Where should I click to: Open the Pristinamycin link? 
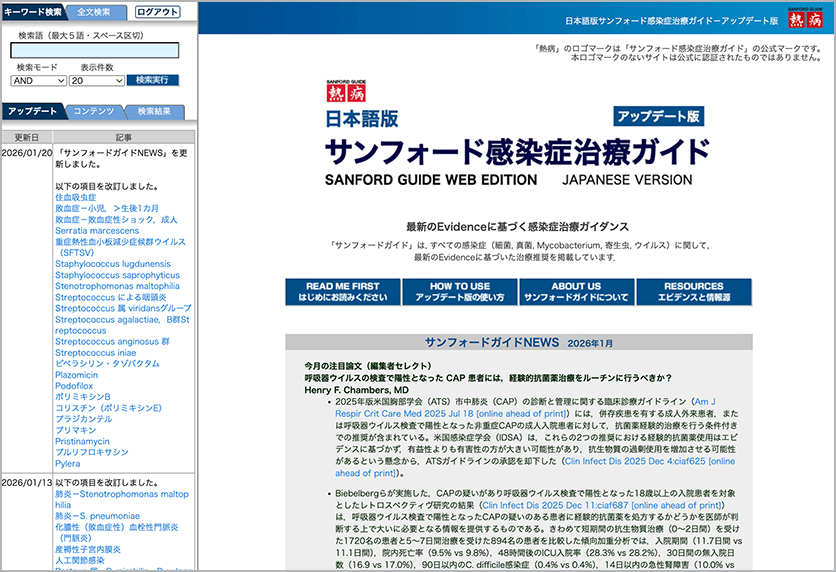click(82, 441)
